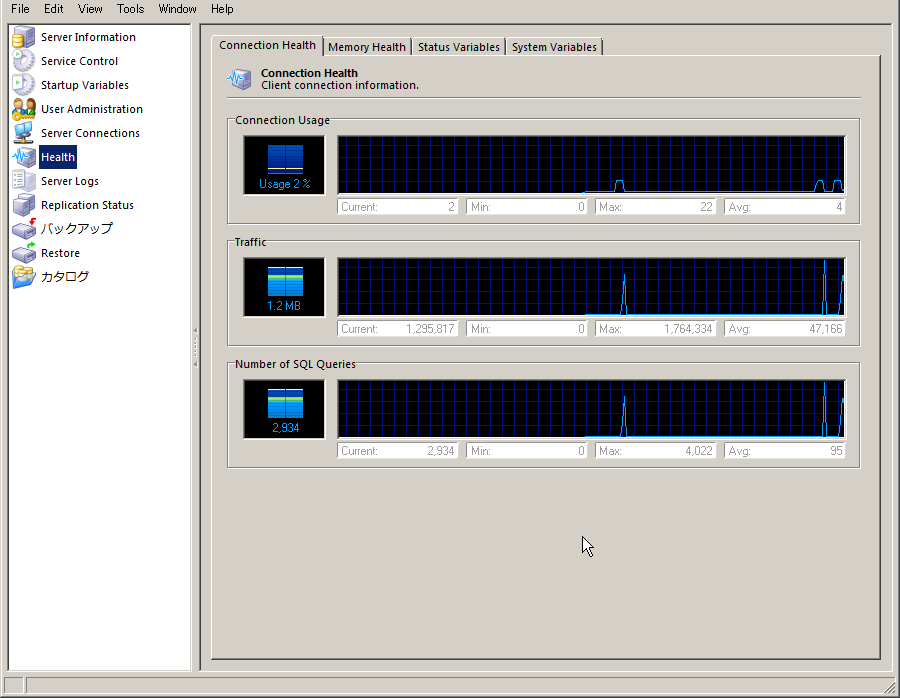Switch to the System Variables tab
Viewport: 900px width, 698px height.
(x=554, y=47)
